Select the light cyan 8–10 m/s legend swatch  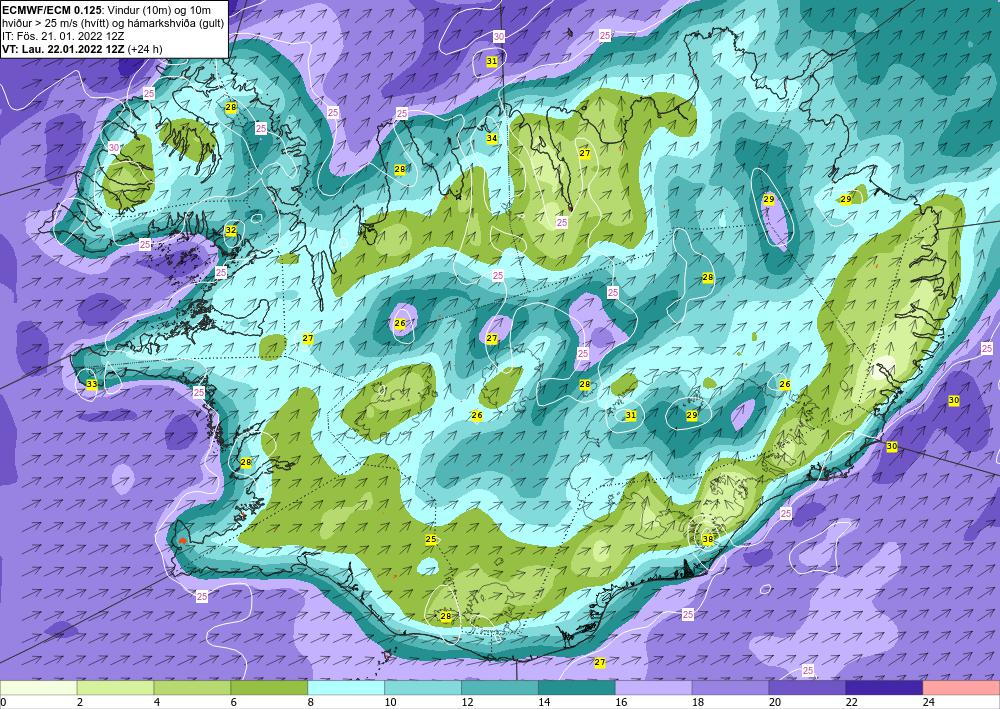346,688
